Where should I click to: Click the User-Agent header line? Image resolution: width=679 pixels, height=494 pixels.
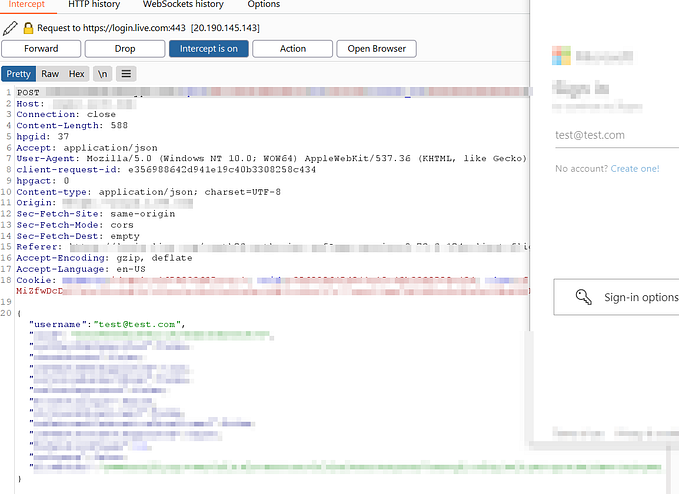272,158
